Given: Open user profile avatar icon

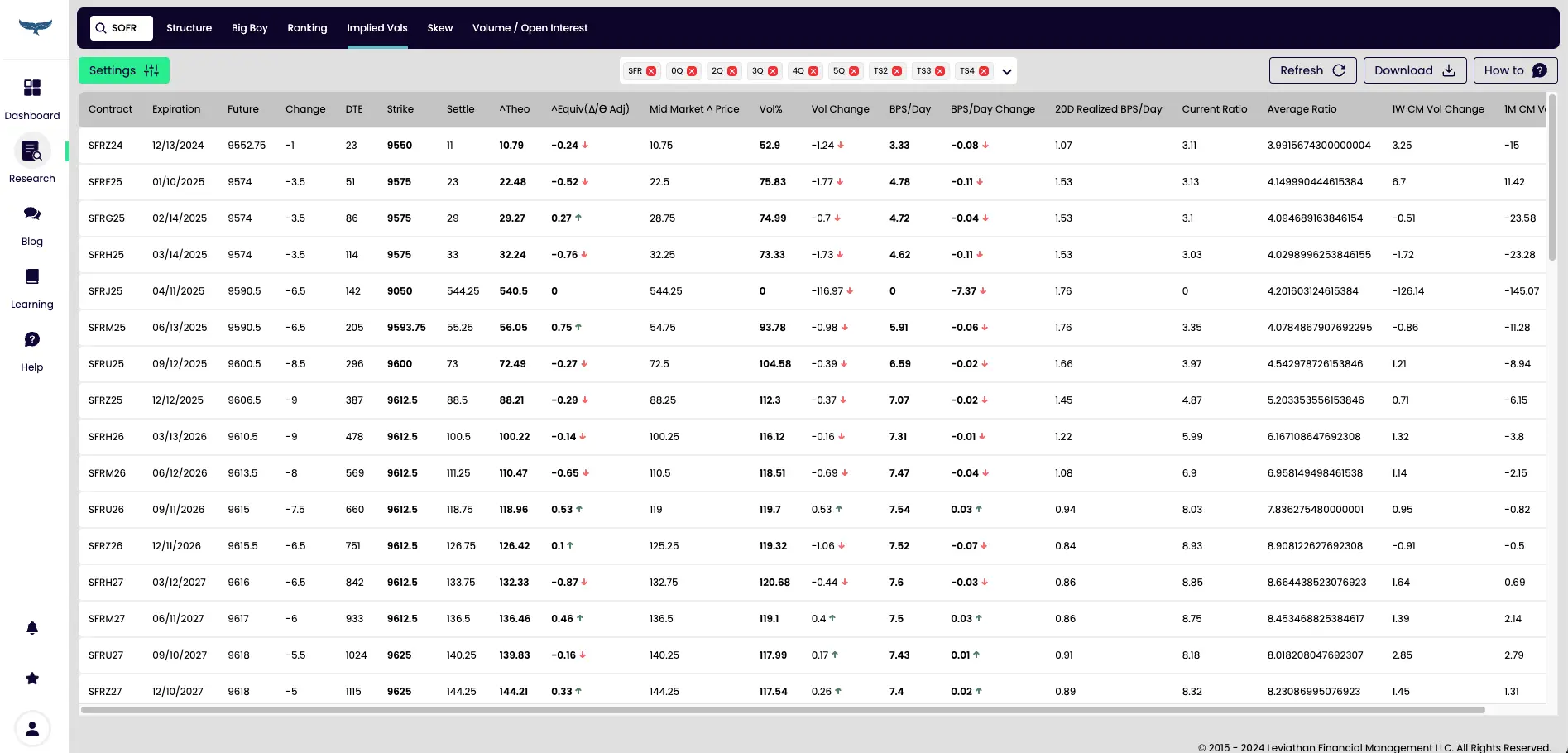Looking at the screenshot, I should point(32,729).
